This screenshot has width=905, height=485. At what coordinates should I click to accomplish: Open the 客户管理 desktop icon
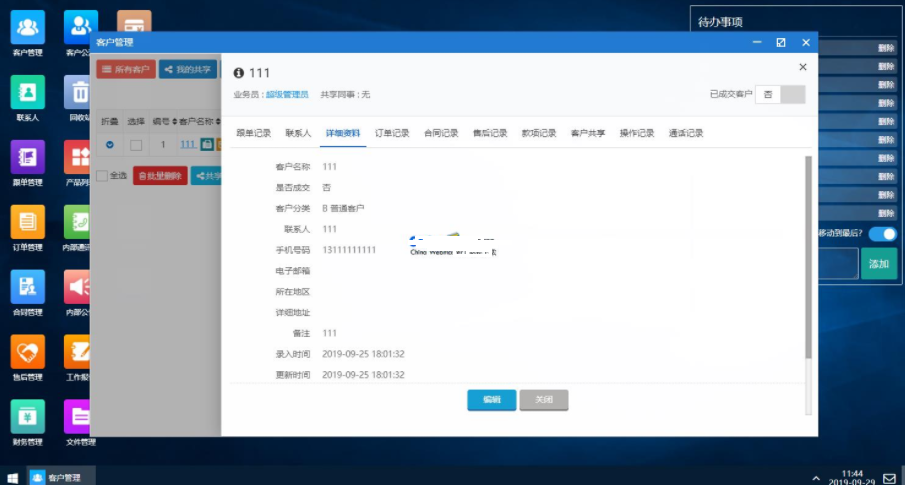click(x=27, y=27)
